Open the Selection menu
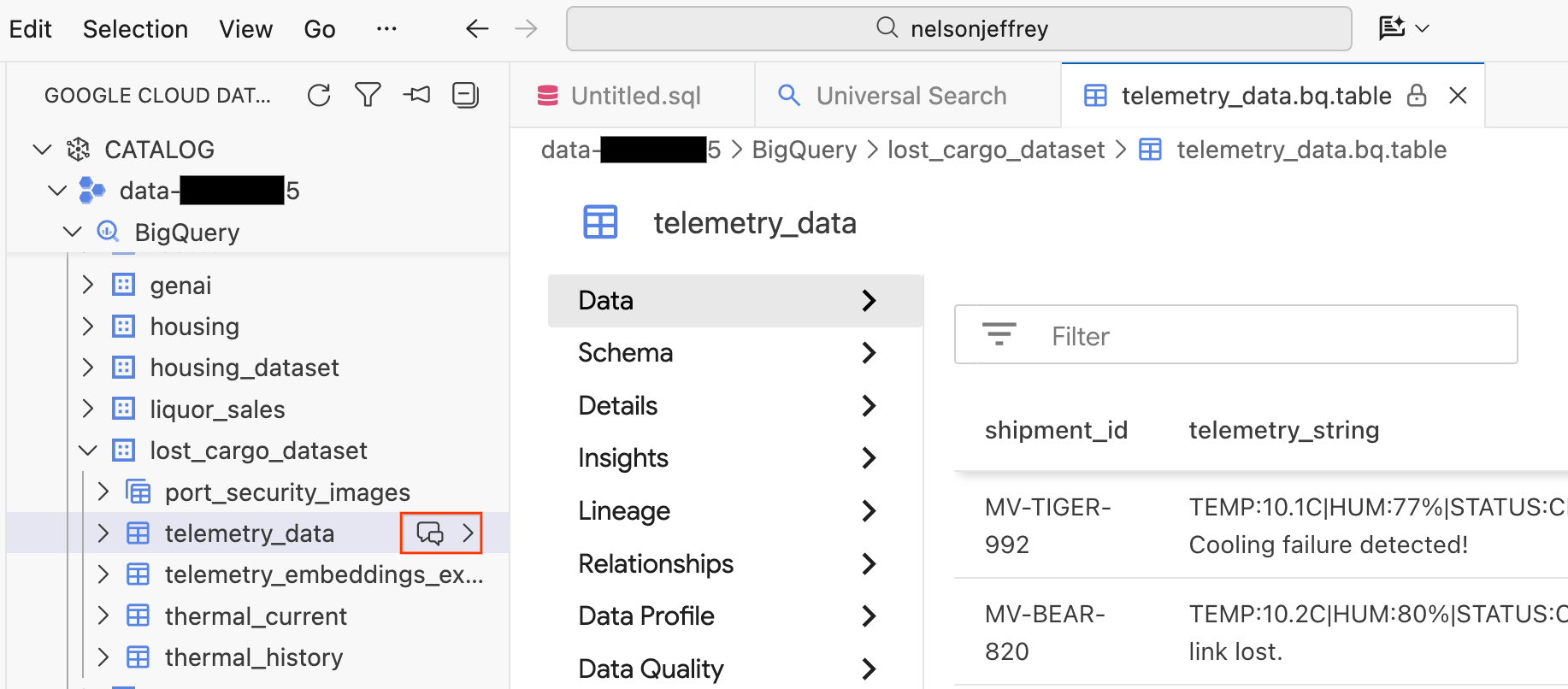This screenshot has width=1568, height=689. click(x=135, y=29)
